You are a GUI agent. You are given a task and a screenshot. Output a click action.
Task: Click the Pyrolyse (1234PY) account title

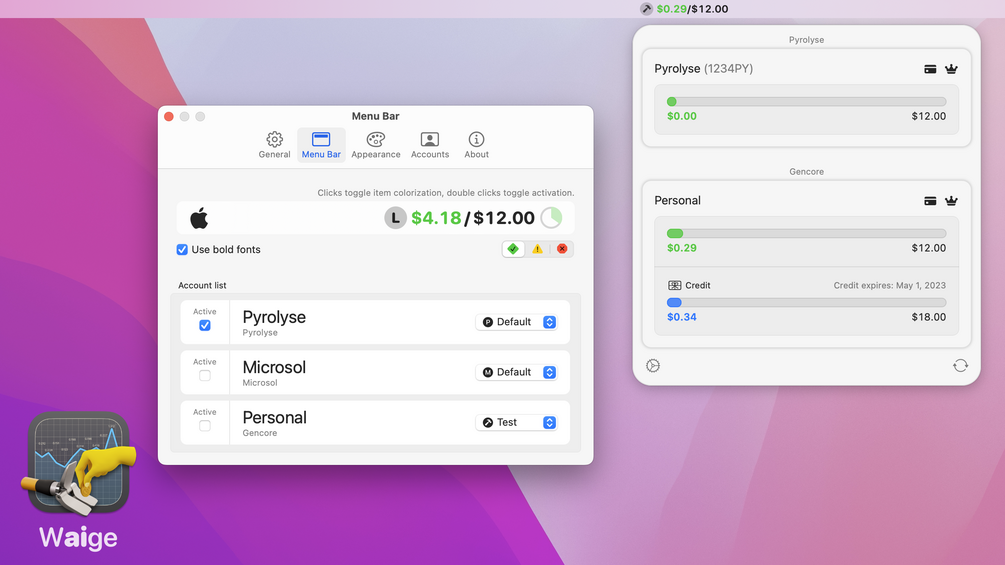pos(703,69)
